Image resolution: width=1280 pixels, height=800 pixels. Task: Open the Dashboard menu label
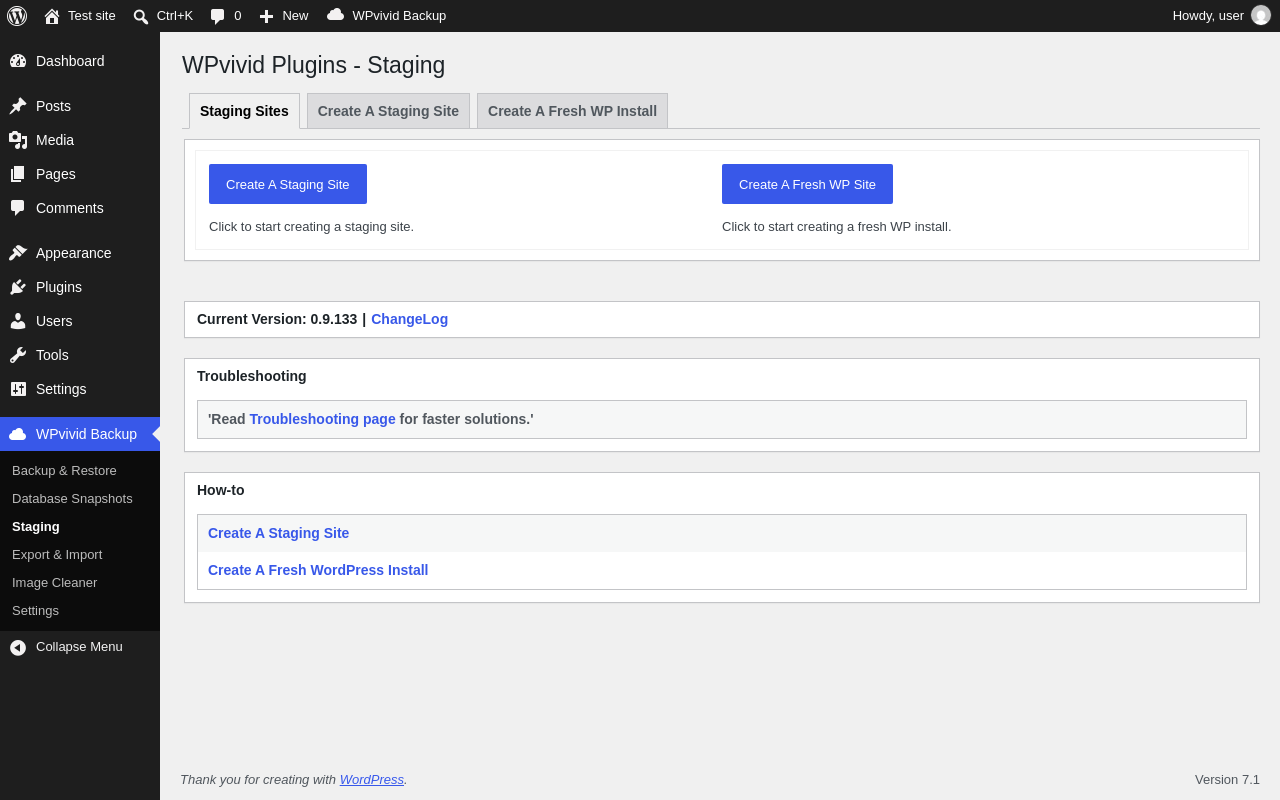[70, 61]
